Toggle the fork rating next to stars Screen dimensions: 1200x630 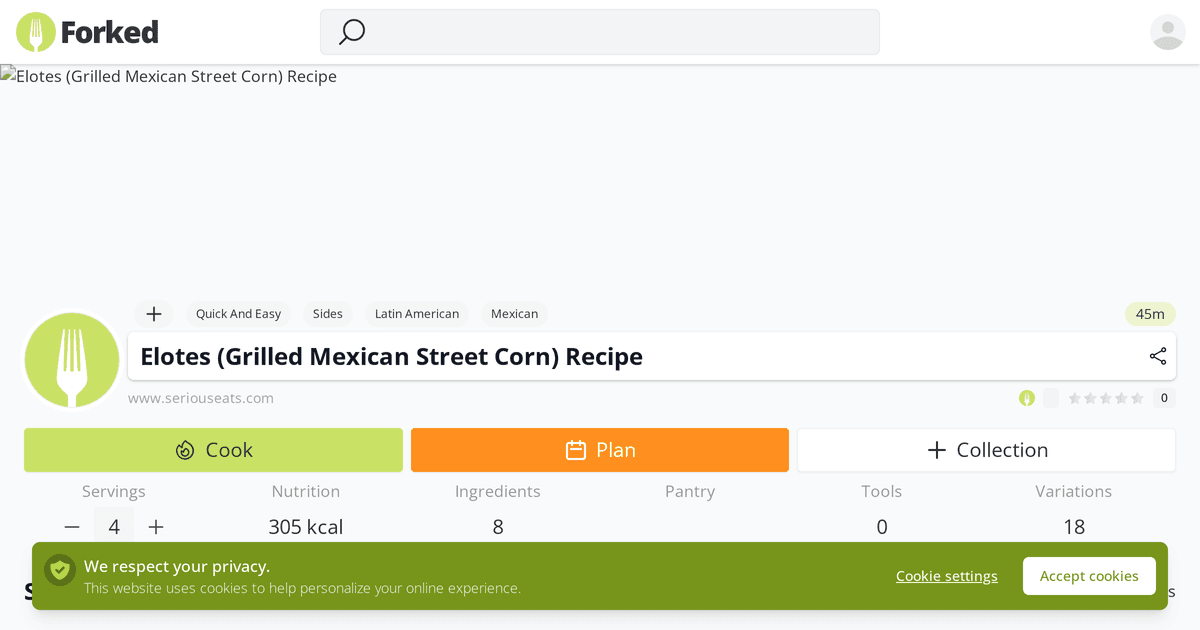1050,397
